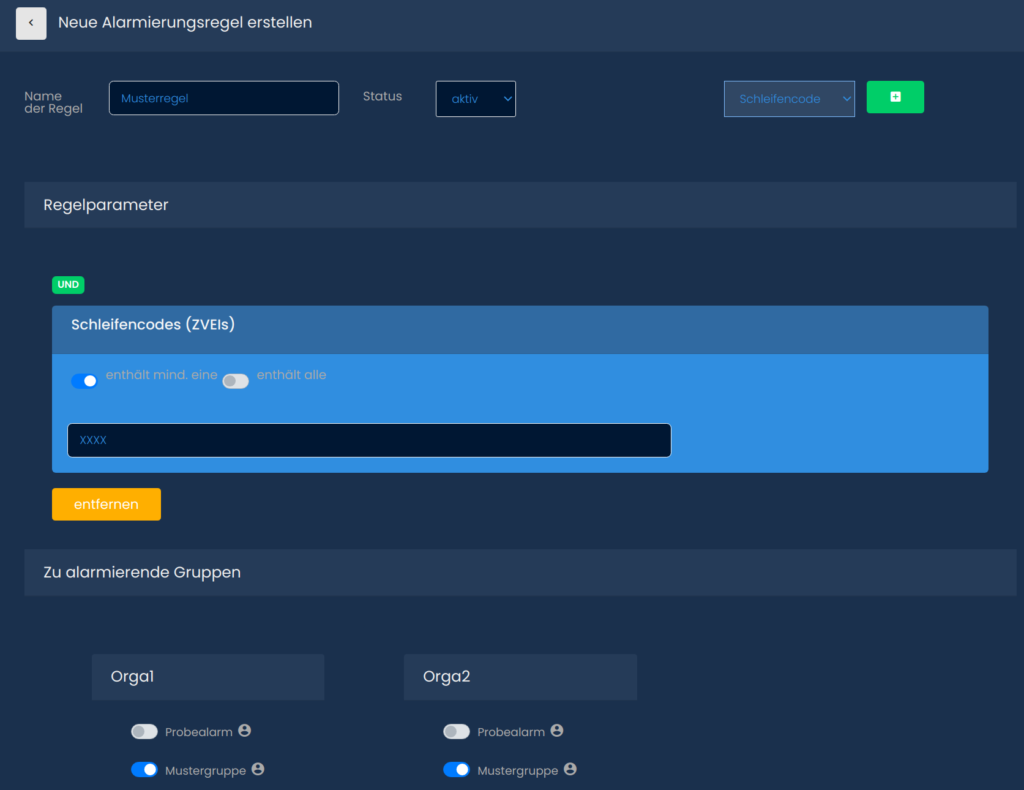Click the green UND operator badge
This screenshot has height=790, width=1024.
coord(68,285)
